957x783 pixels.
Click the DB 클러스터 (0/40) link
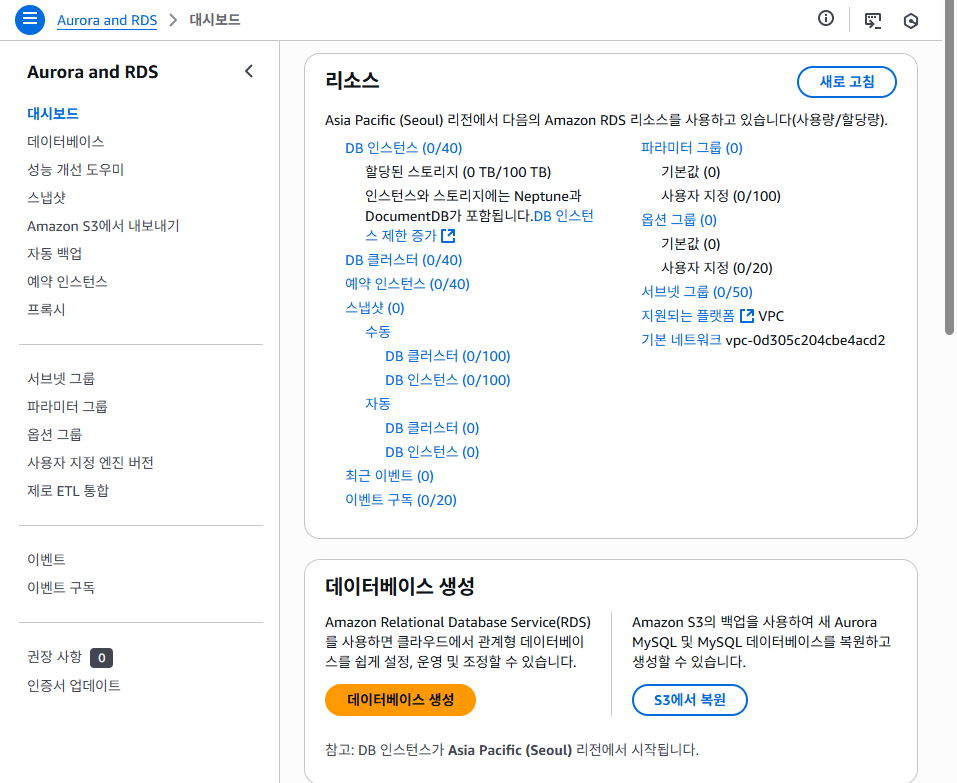pos(403,260)
